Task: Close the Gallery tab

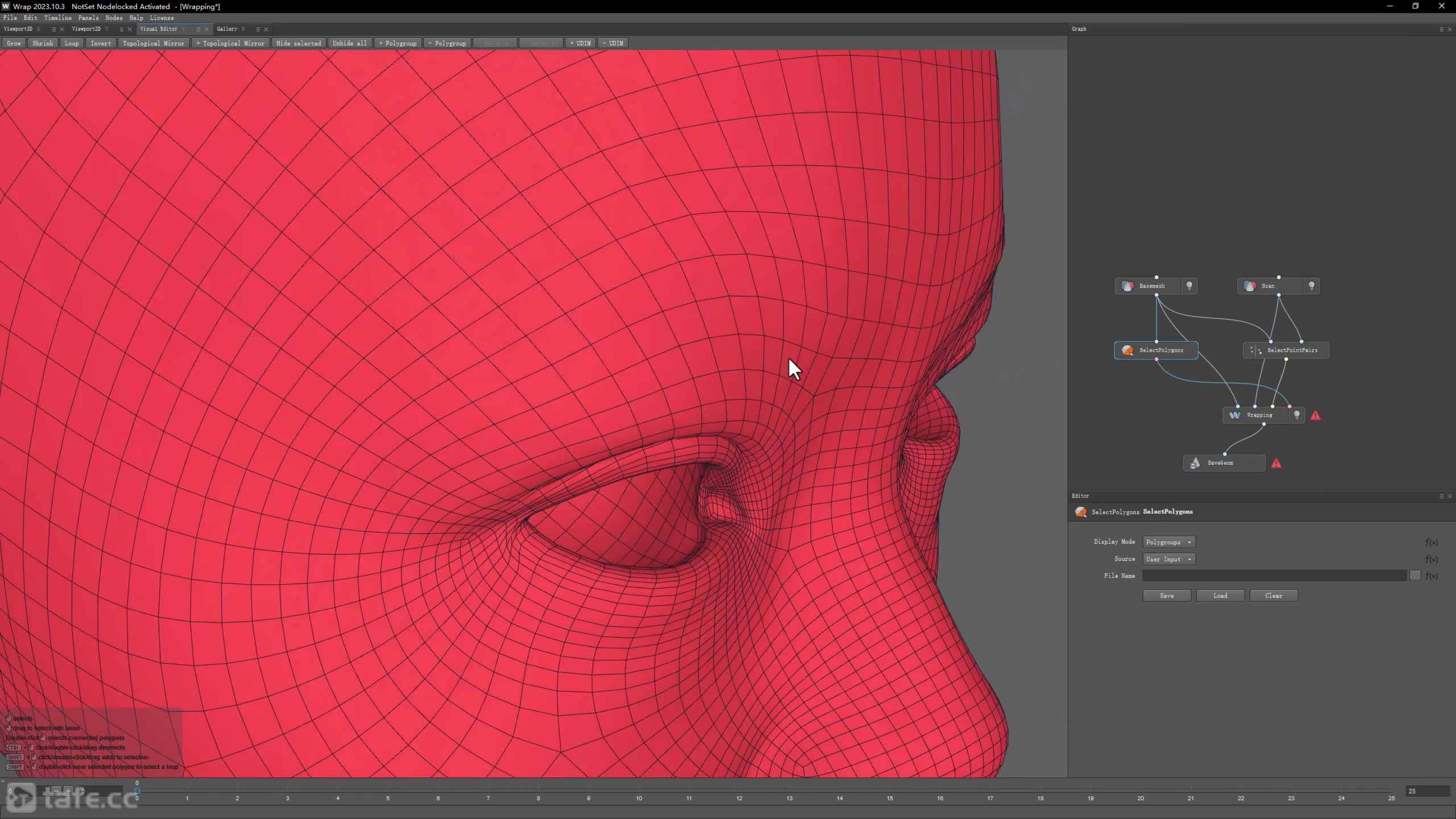Action: click(266, 29)
